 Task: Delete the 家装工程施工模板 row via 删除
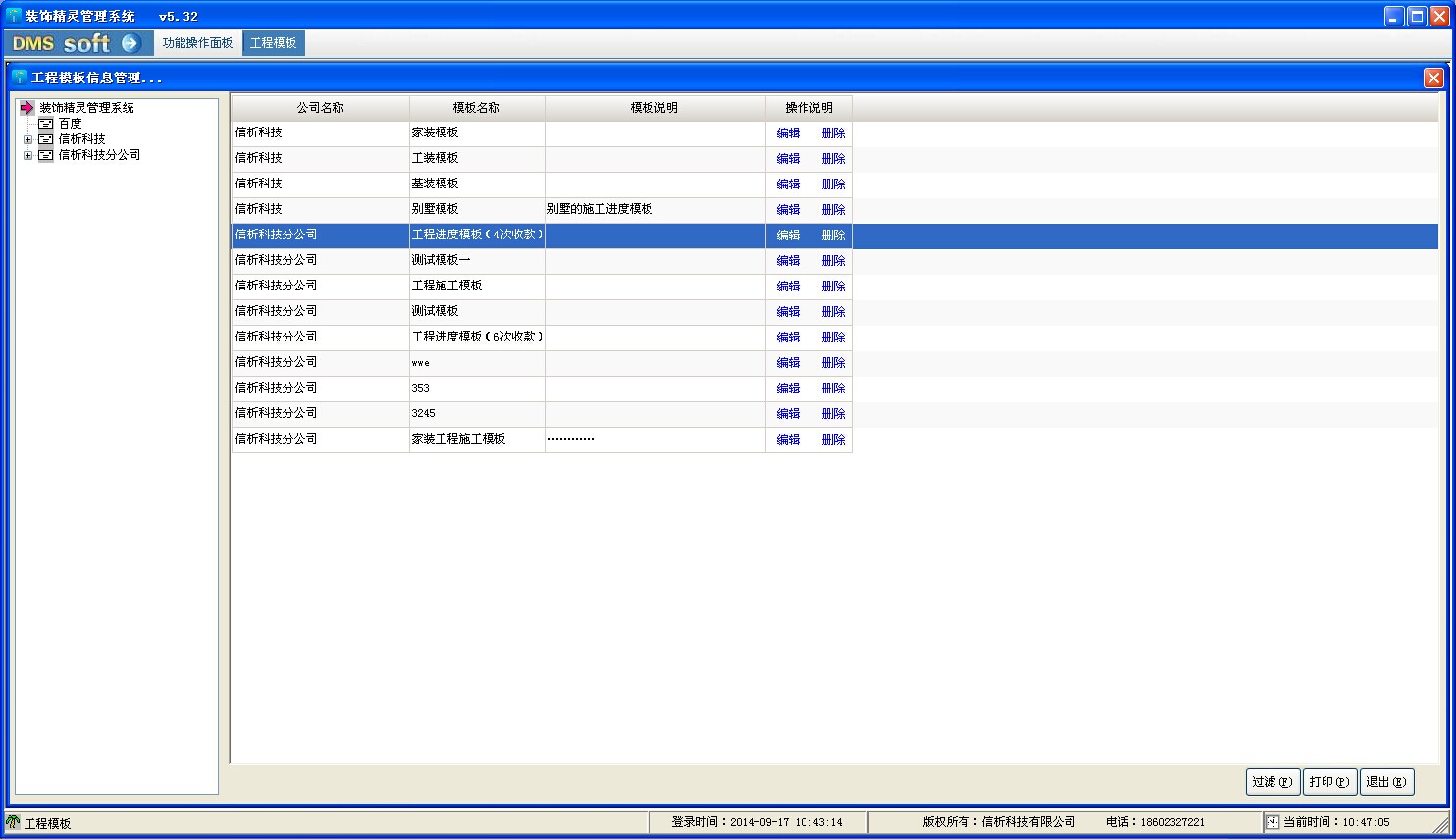click(x=833, y=439)
